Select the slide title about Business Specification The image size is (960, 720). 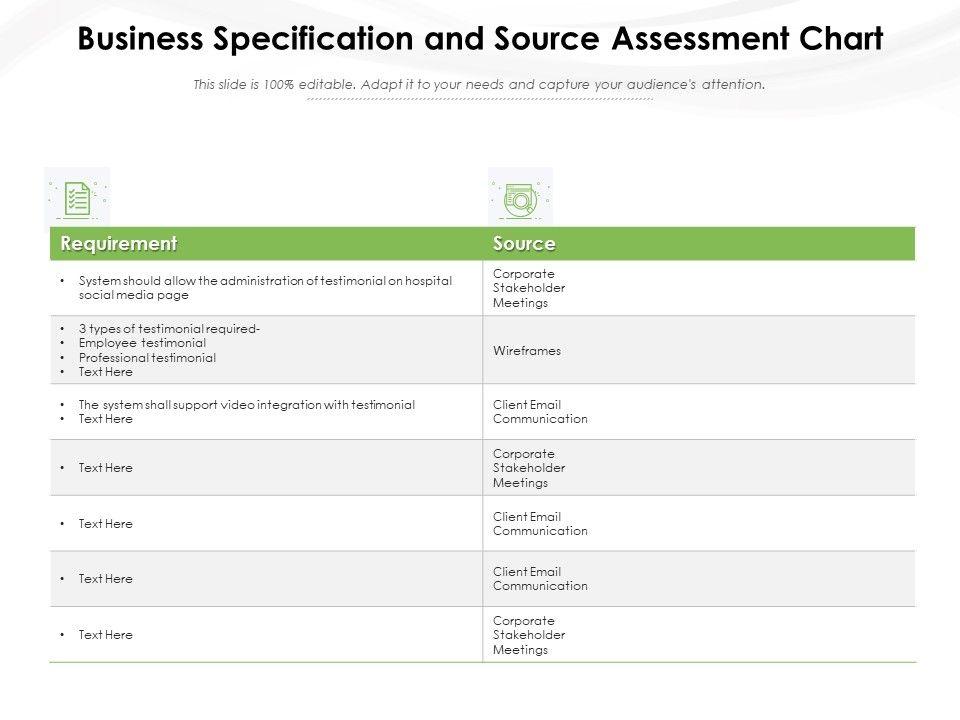480,39
